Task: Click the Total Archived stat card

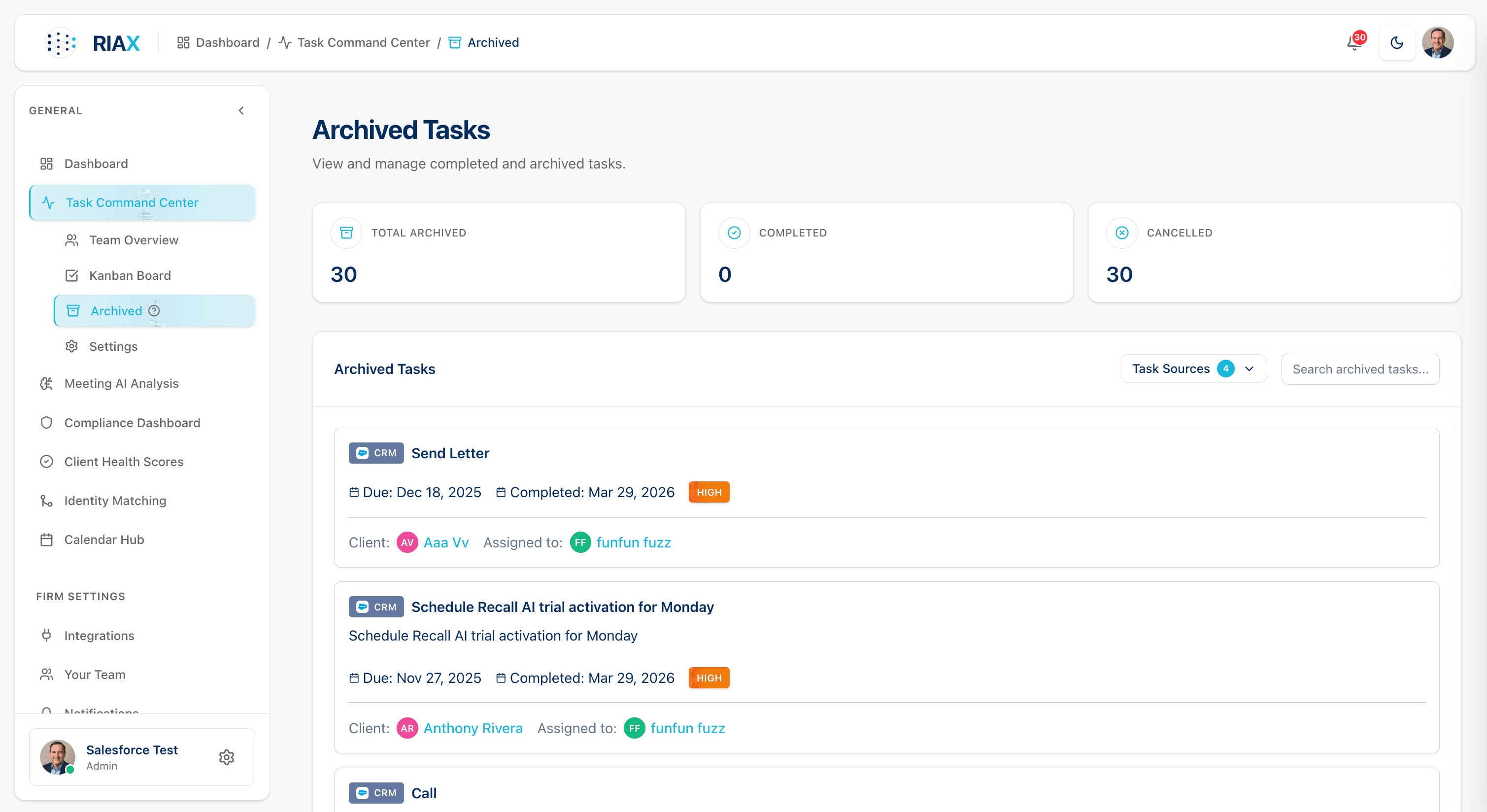Action: pyautogui.click(x=499, y=252)
